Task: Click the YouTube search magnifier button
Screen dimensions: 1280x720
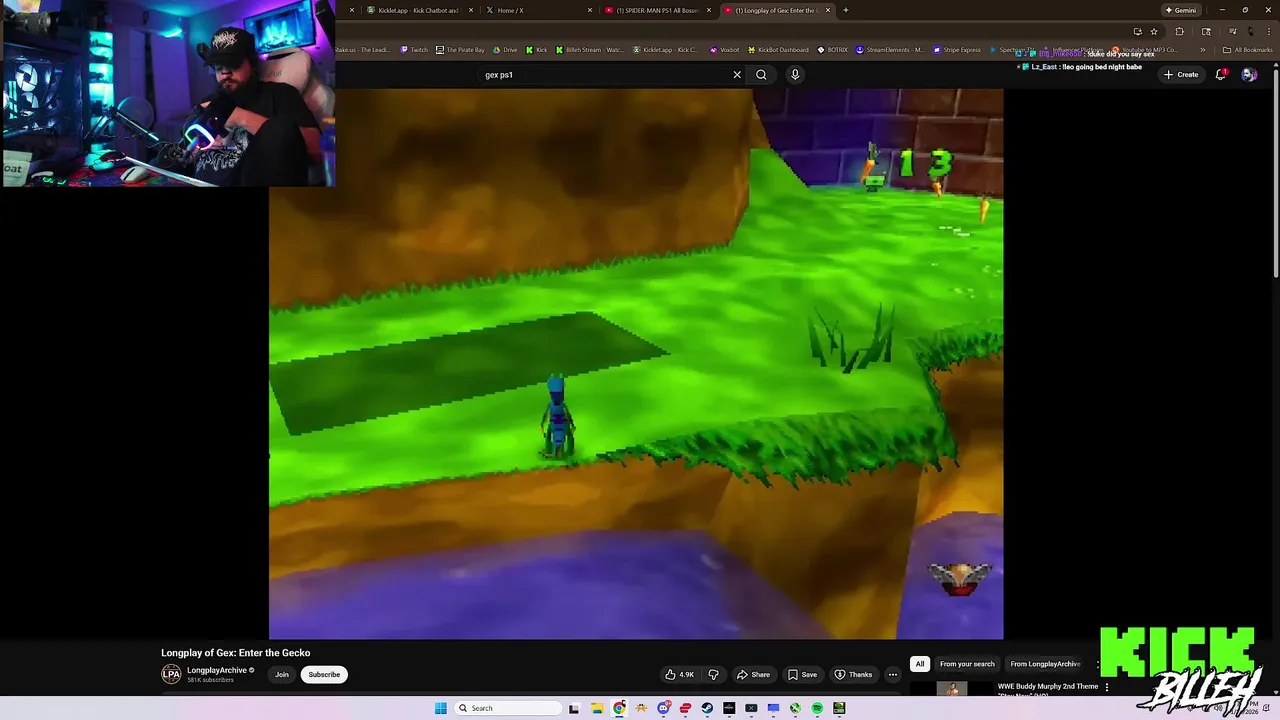Action: point(761,74)
